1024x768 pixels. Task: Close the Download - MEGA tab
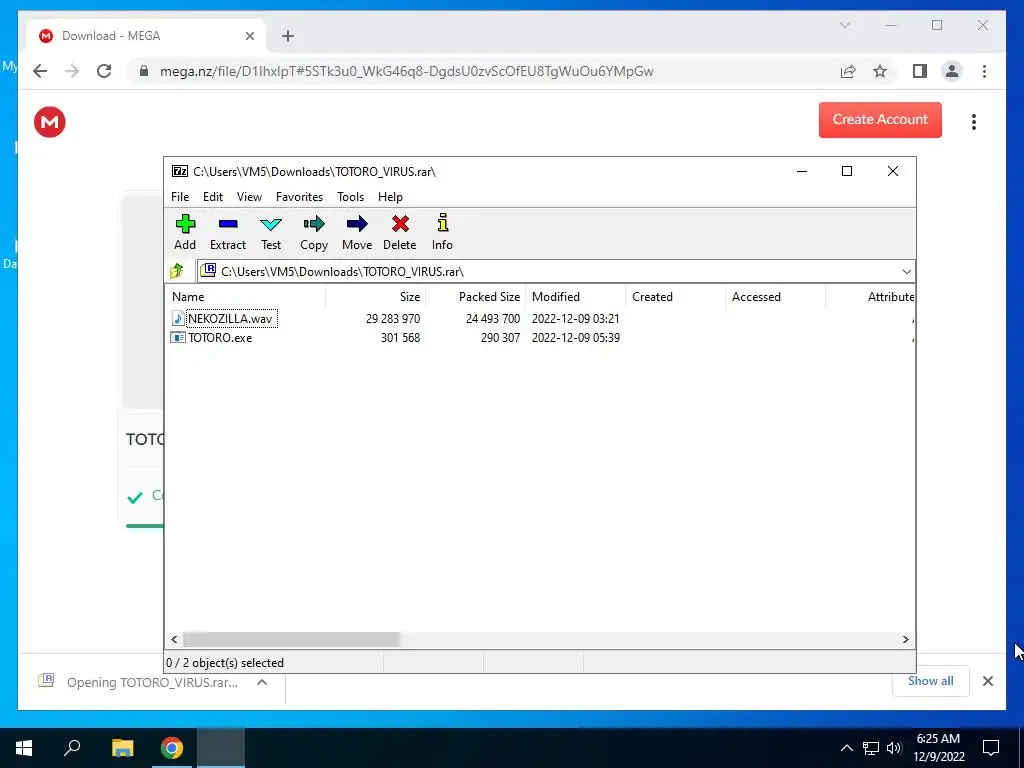(x=249, y=36)
